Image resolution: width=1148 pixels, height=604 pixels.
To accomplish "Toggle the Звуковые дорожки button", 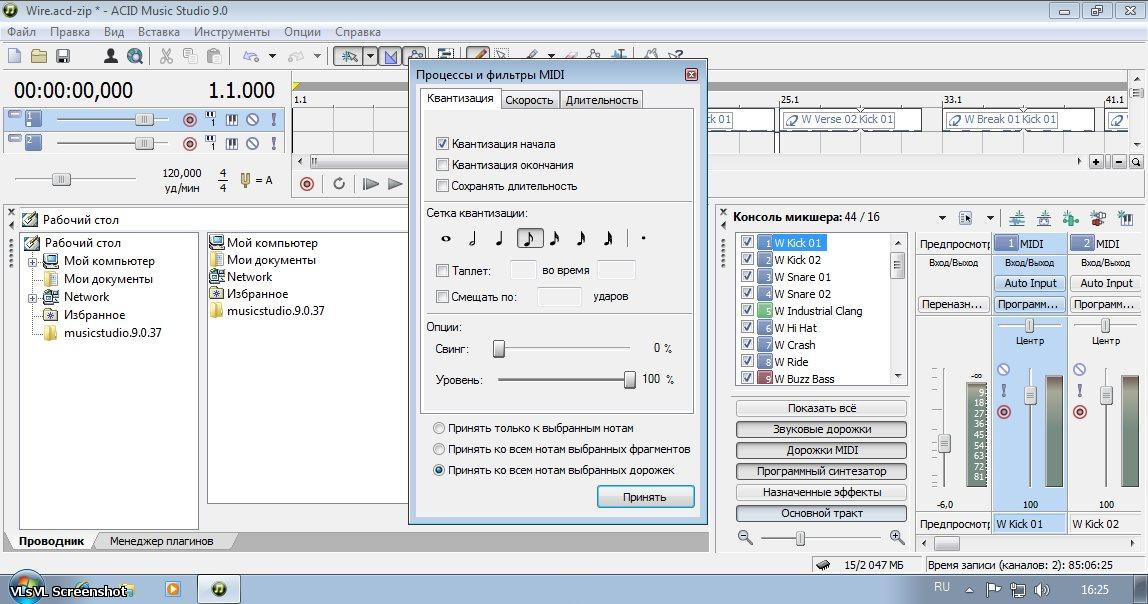I will (x=821, y=429).
